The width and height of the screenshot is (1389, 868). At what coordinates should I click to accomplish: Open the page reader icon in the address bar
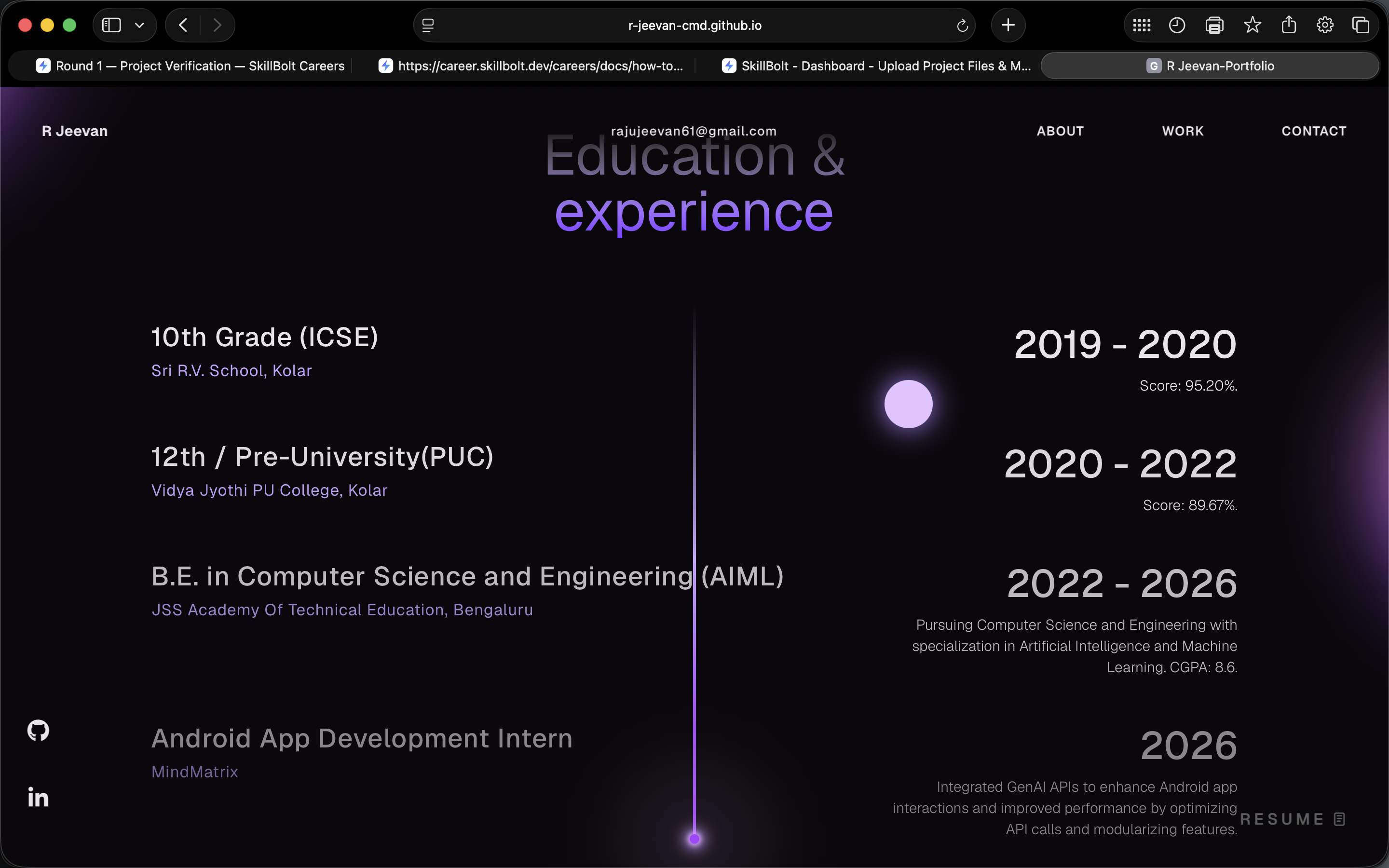428,25
